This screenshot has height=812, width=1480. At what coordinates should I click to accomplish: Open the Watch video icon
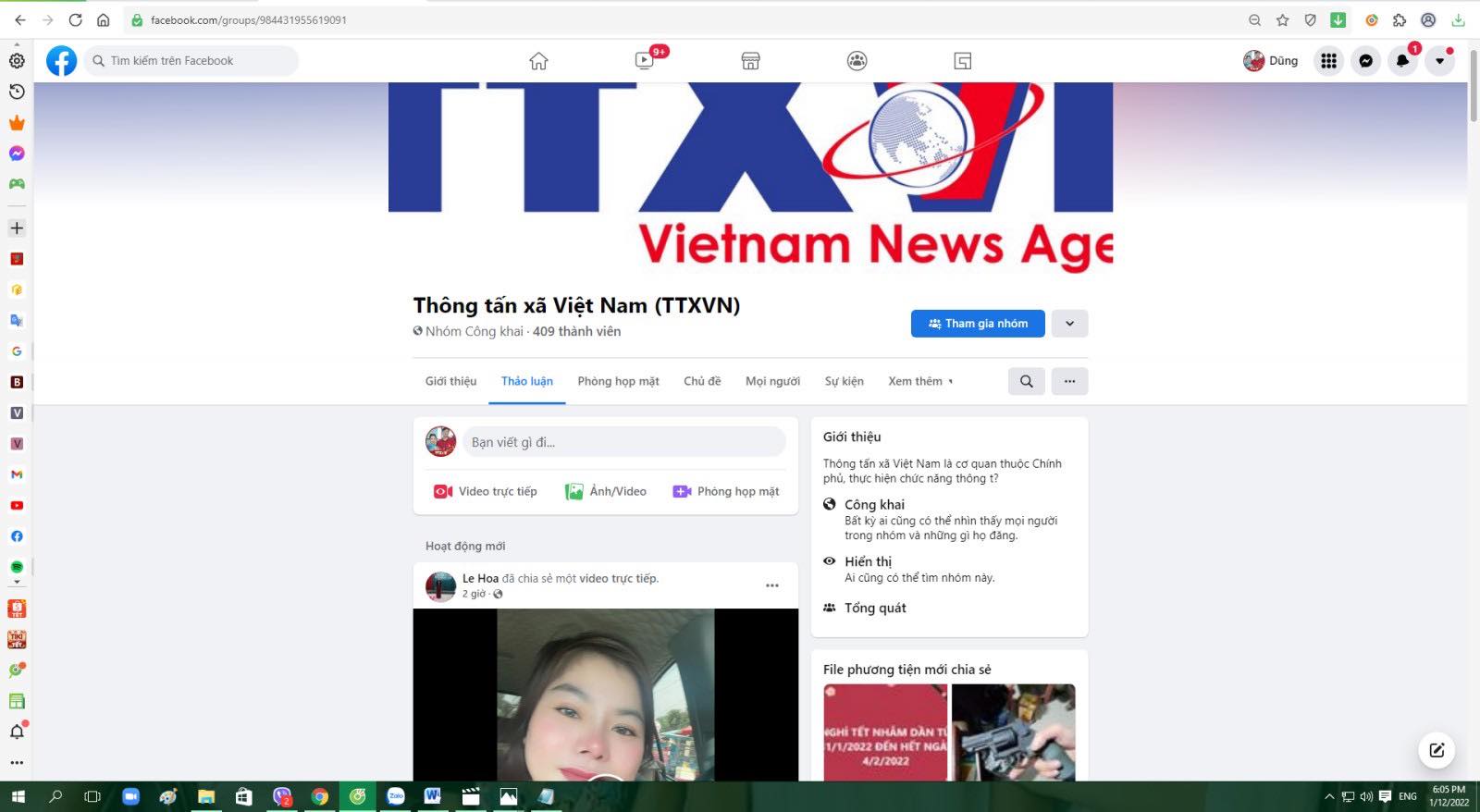coord(645,61)
